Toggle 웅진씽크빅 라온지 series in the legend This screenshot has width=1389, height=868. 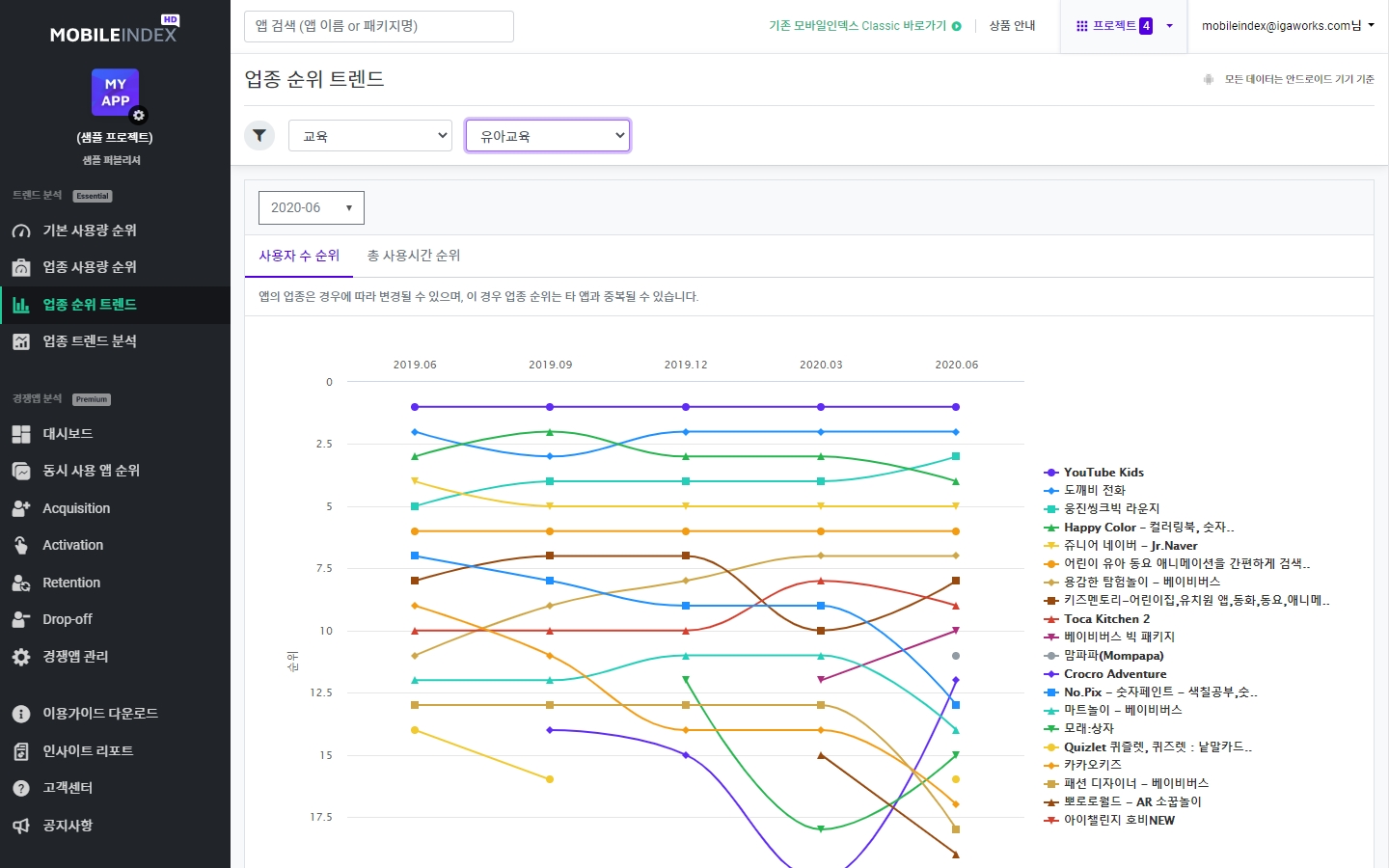1102,508
